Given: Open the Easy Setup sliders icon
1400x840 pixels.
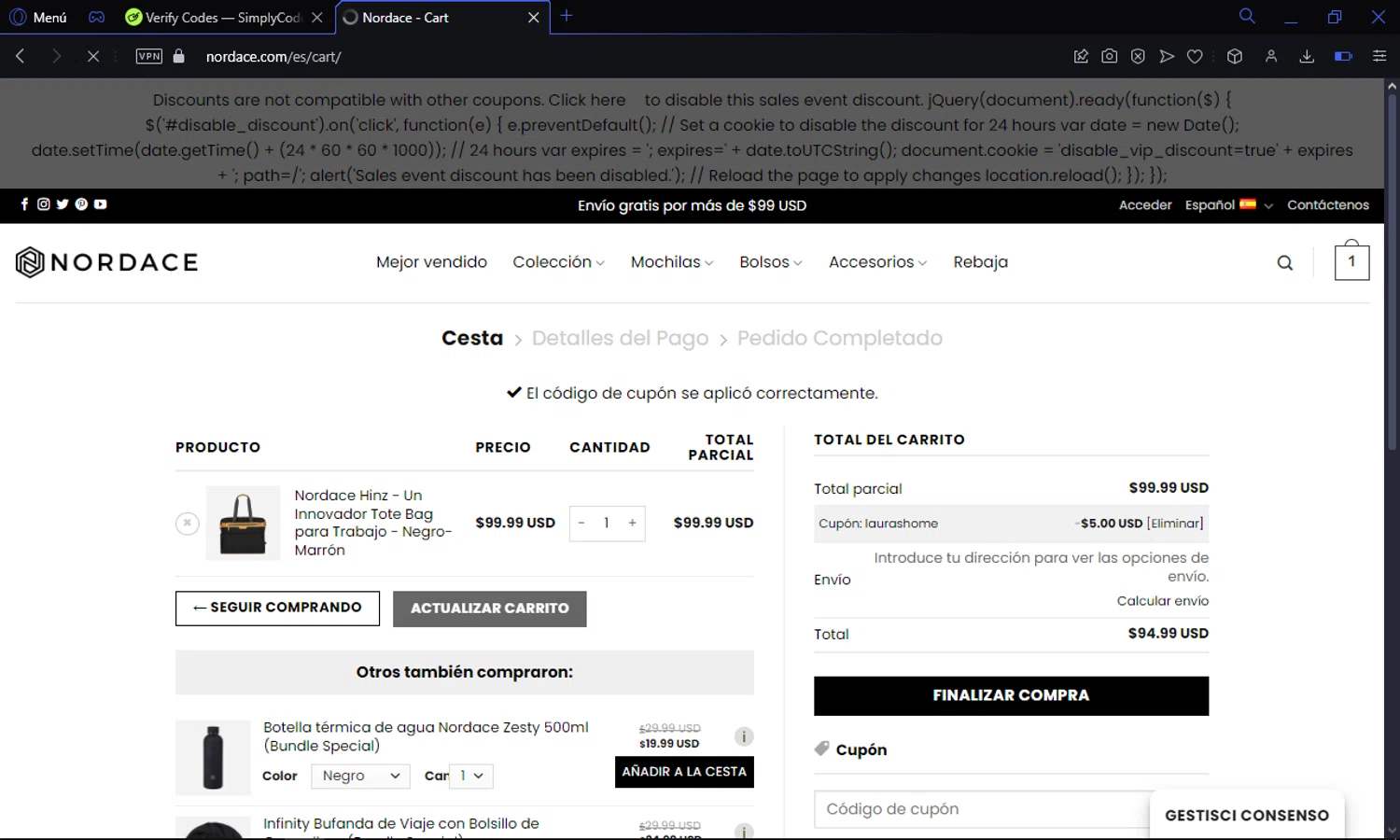Looking at the screenshot, I should [x=1379, y=56].
